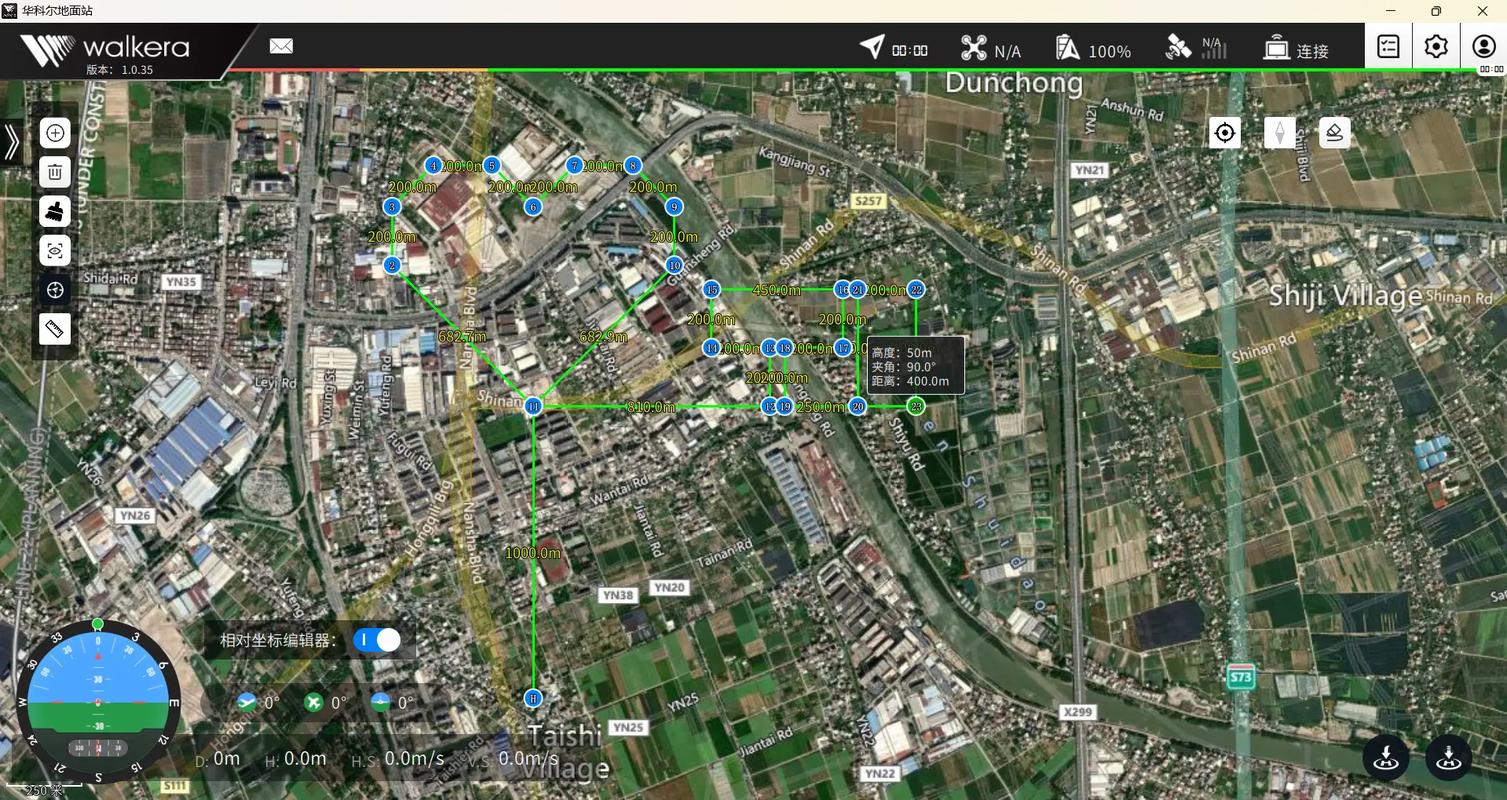Toggle the 相对坐标编辑器 switch
Screen dimensions: 1507x800
click(x=377, y=640)
